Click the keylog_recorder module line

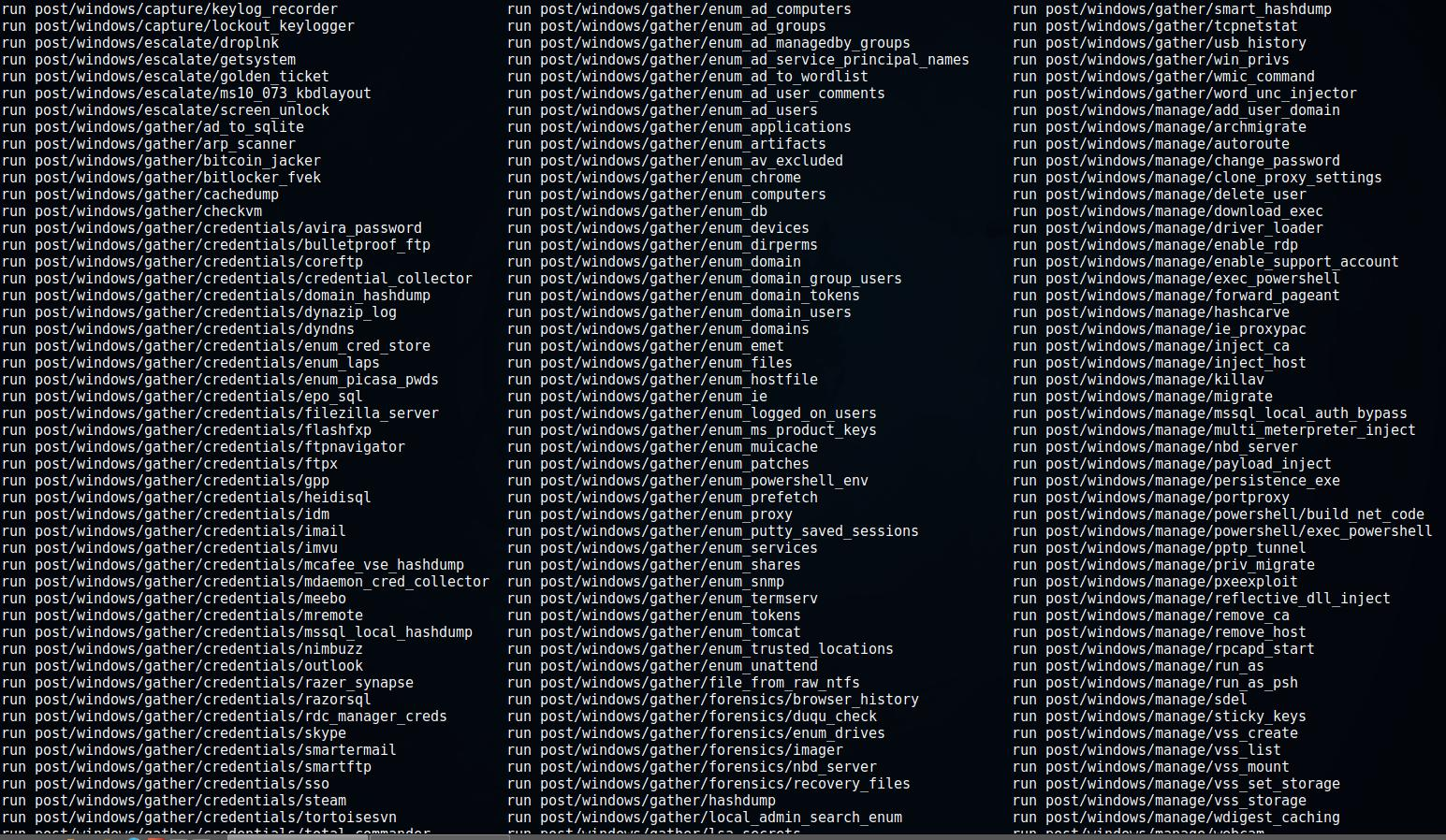pyautogui.click(x=169, y=9)
